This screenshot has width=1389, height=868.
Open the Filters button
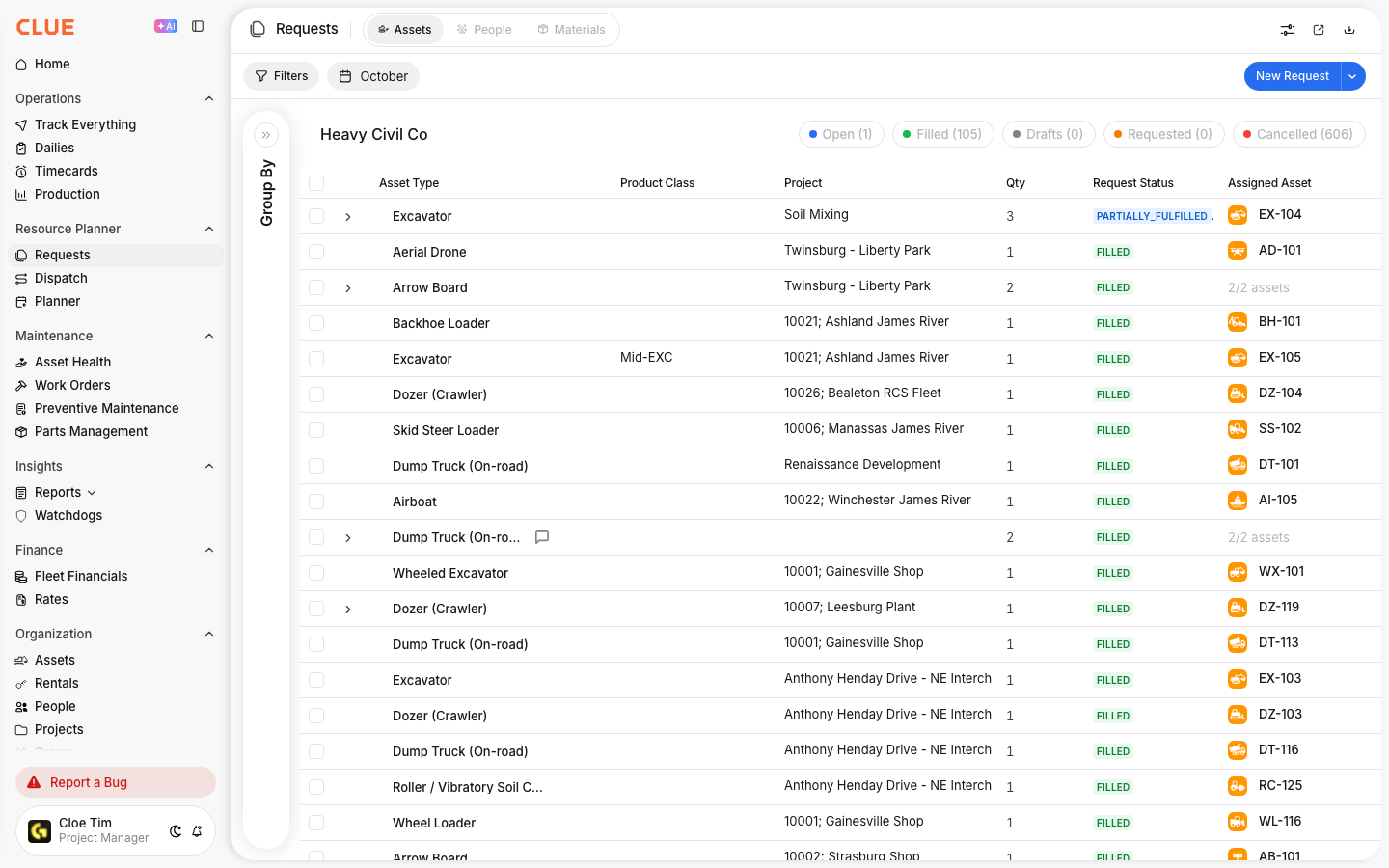tap(282, 76)
